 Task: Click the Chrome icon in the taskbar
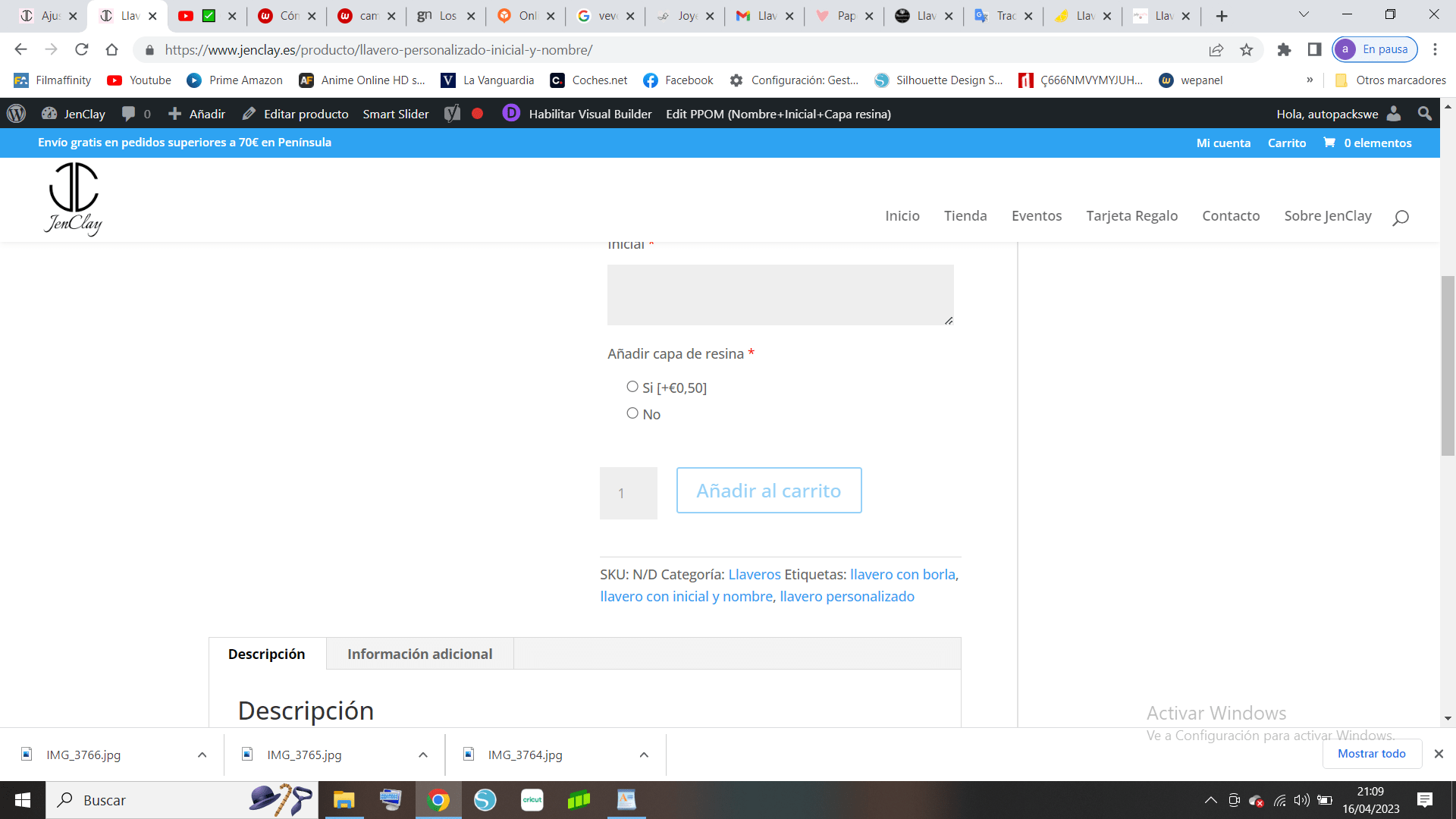point(438,800)
